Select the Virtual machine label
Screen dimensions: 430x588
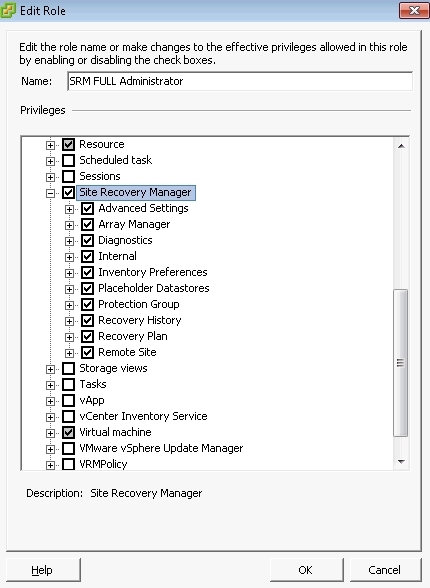[115, 432]
